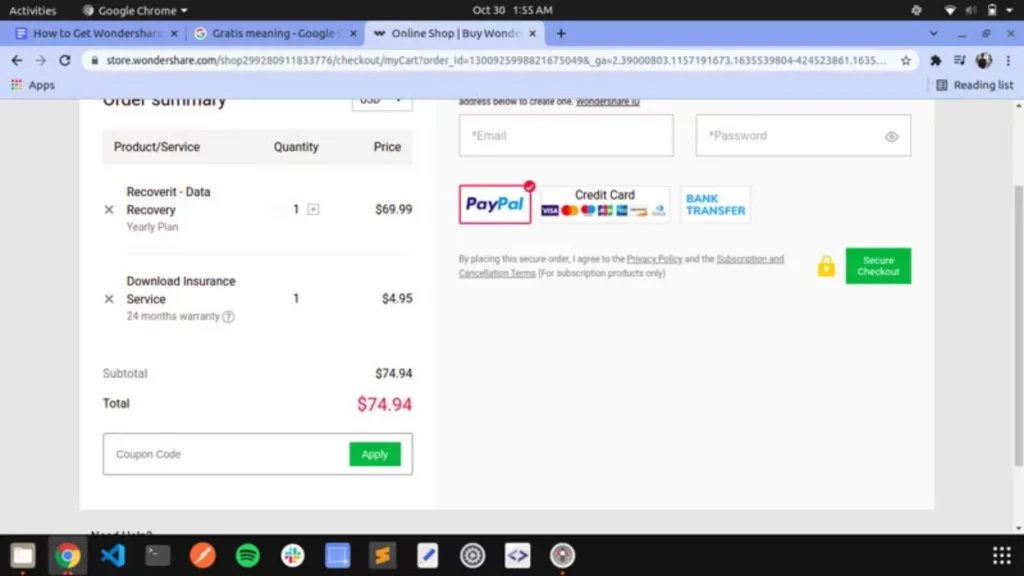This screenshot has width=1024, height=576.
Task: Click the Email input field
Action: 565,136
